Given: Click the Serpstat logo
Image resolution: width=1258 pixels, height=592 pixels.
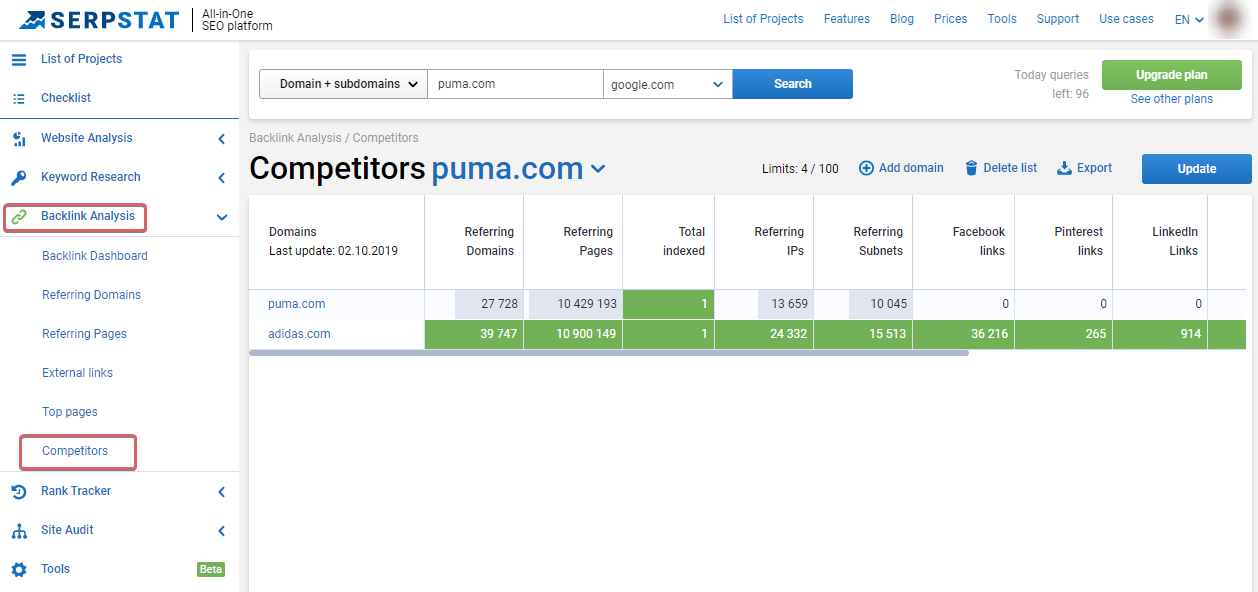Looking at the screenshot, I should (99, 19).
